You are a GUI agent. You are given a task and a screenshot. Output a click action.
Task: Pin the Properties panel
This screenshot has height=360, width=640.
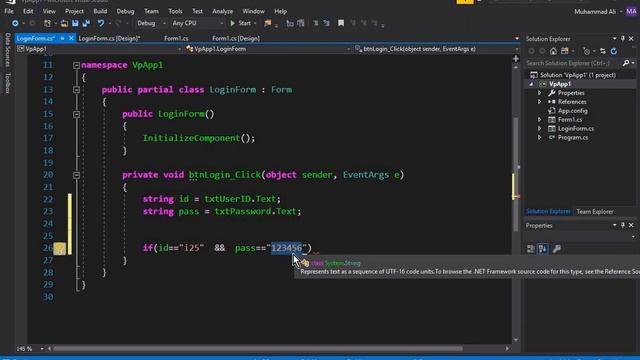(623, 225)
